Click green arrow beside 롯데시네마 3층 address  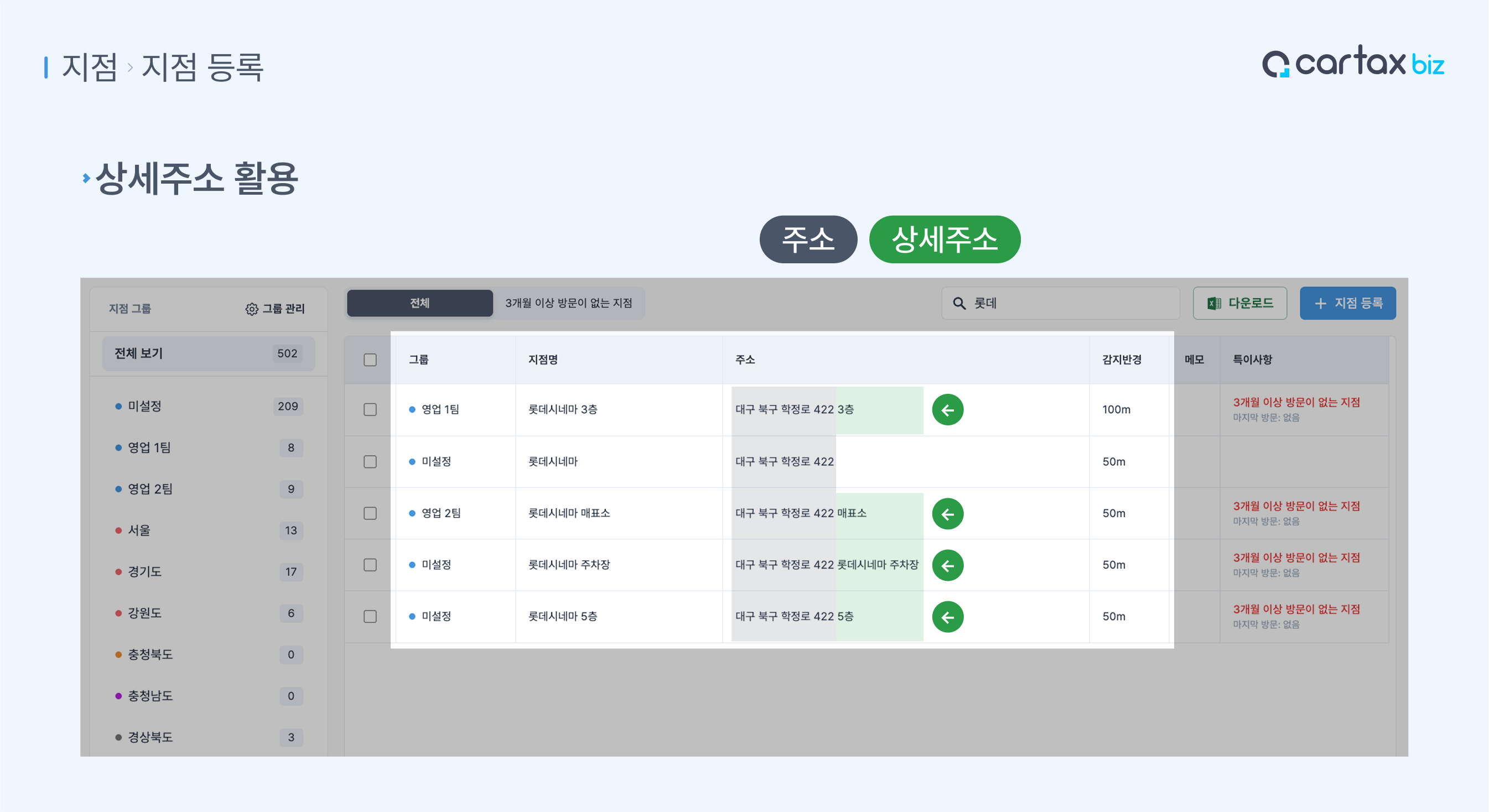click(x=947, y=410)
